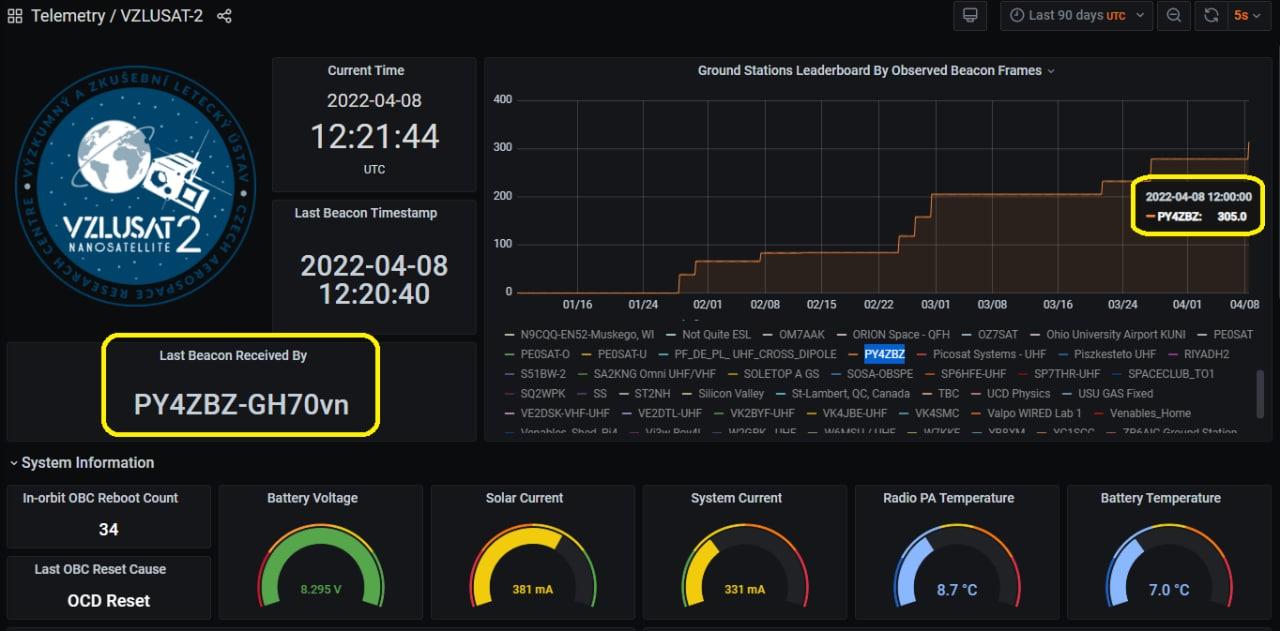This screenshot has width=1280, height=631.
Task: Click the Battery Voltage panel title
Action: tap(312, 498)
